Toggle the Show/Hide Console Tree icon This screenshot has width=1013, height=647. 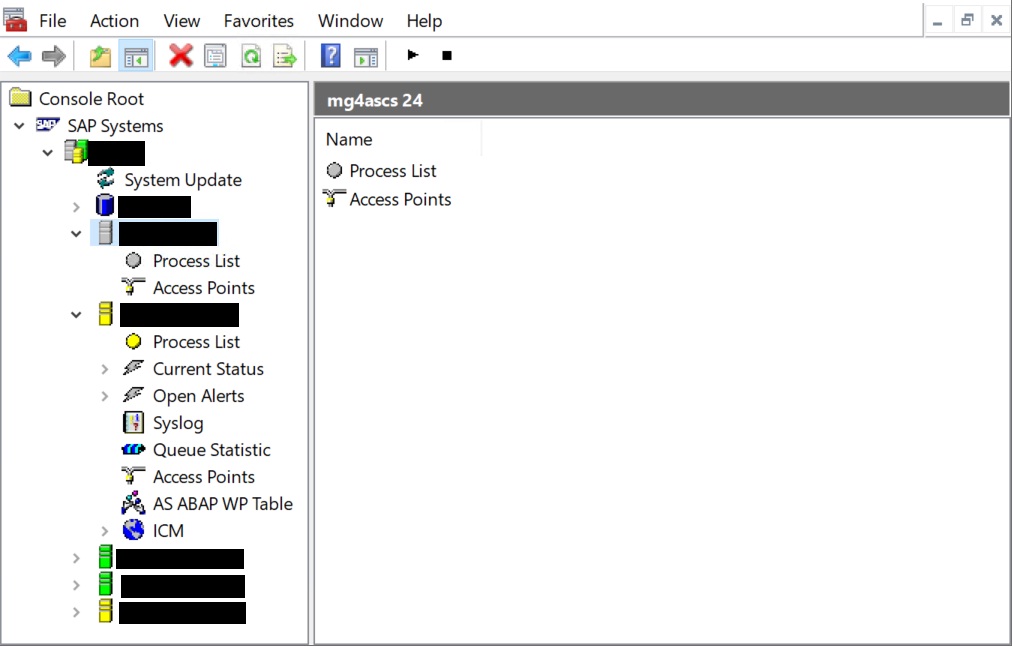click(x=136, y=56)
